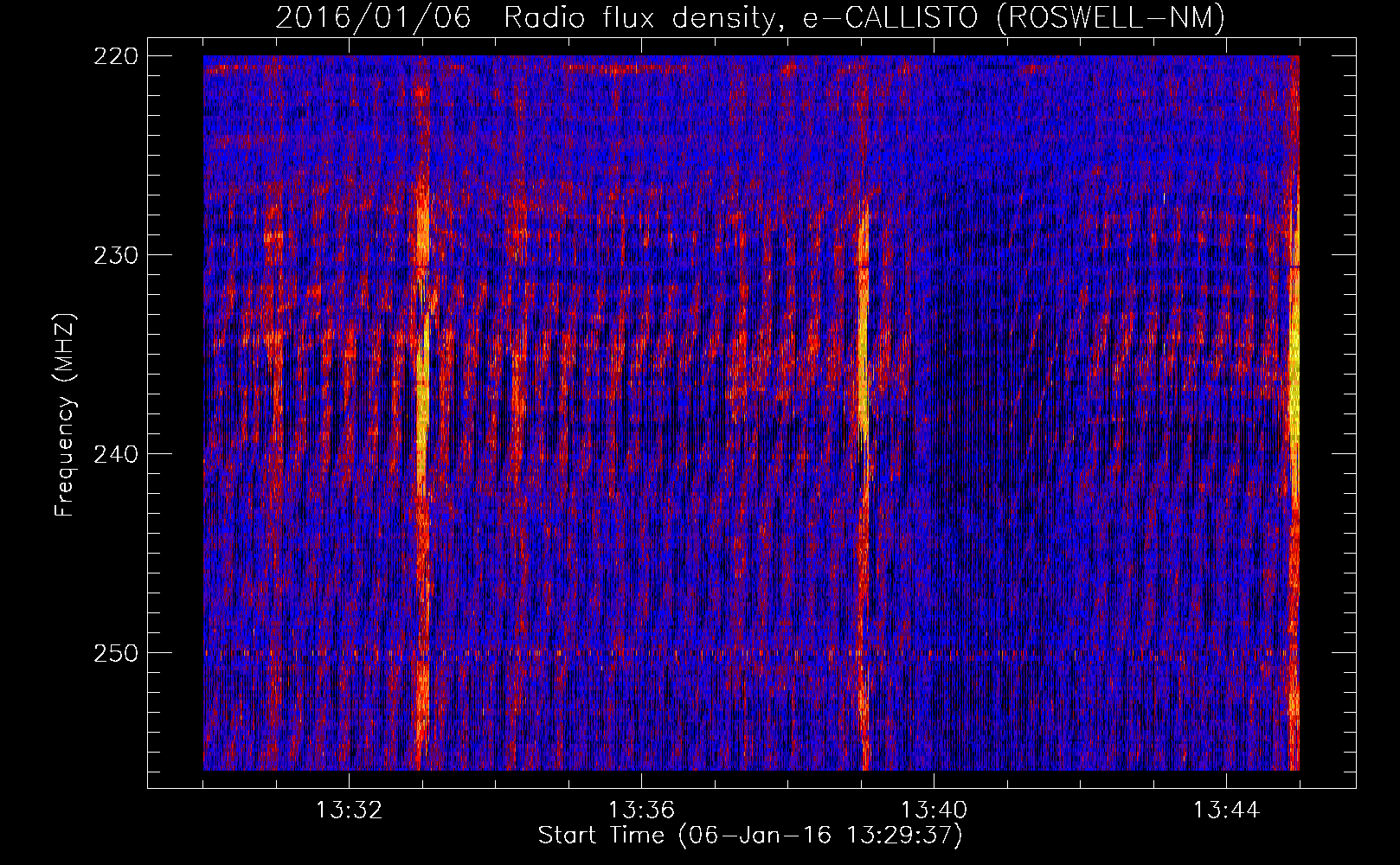
Task: Click the 13:40 time tick label
Action: pos(934,811)
